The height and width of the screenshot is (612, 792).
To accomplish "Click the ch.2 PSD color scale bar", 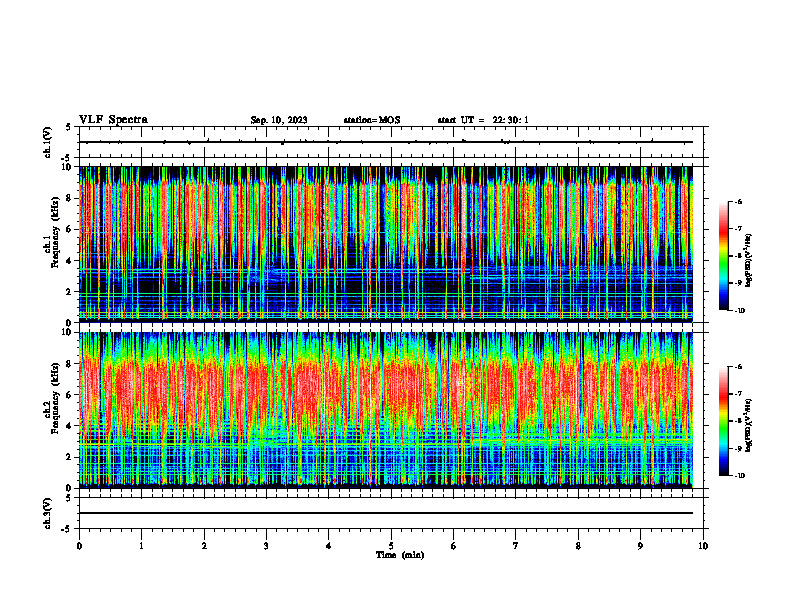I will (x=724, y=421).
